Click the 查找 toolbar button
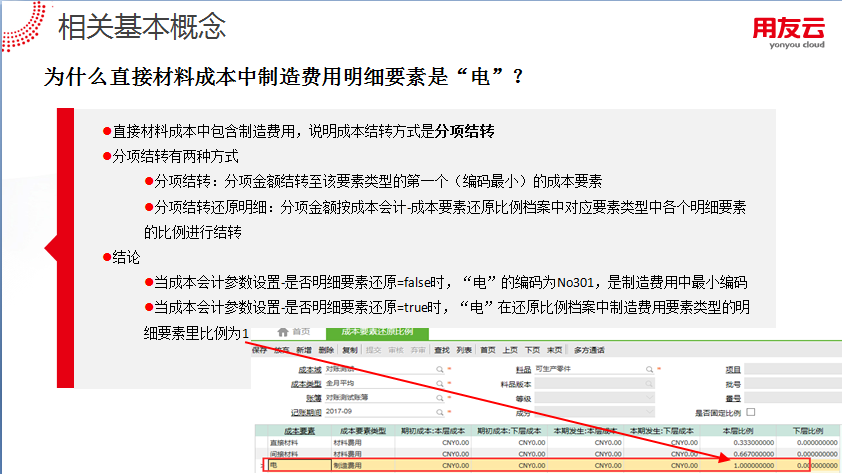 (442, 350)
